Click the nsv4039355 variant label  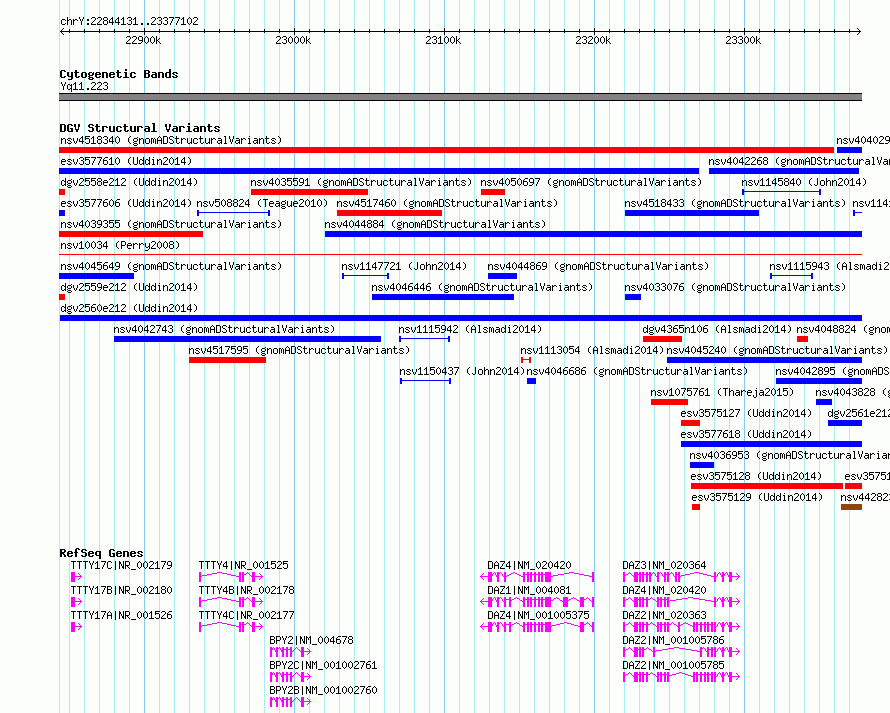point(171,224)
